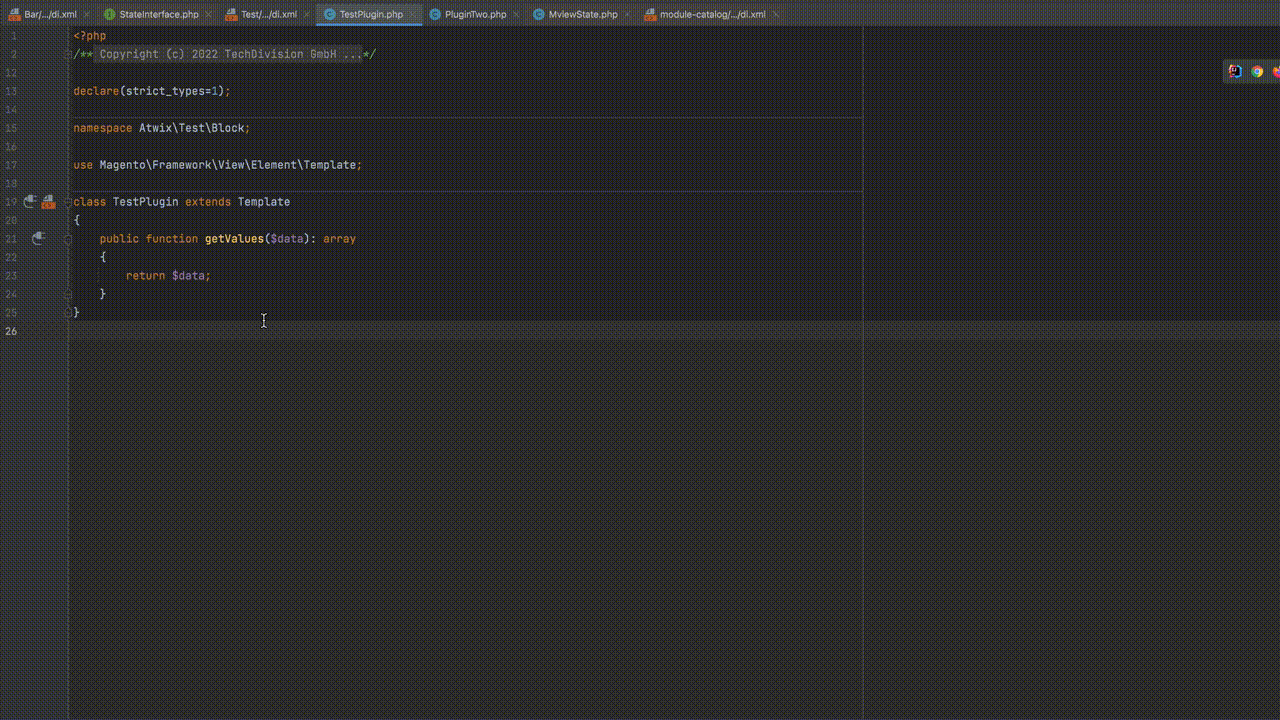
Task: Close the TestPlugin.php tab
Action: tap(412, 15)
